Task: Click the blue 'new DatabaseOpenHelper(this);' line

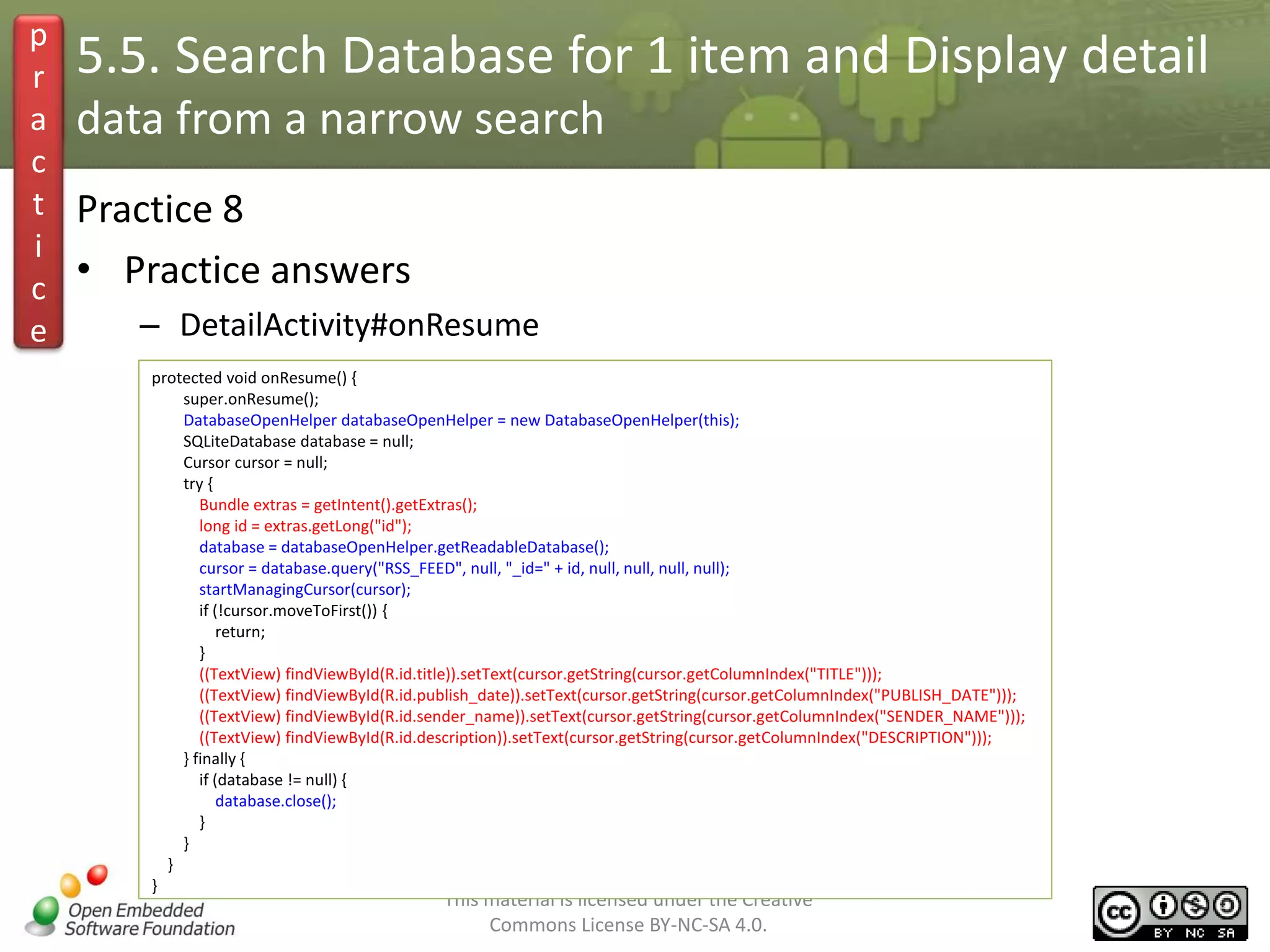Action: tap(461, 420)
